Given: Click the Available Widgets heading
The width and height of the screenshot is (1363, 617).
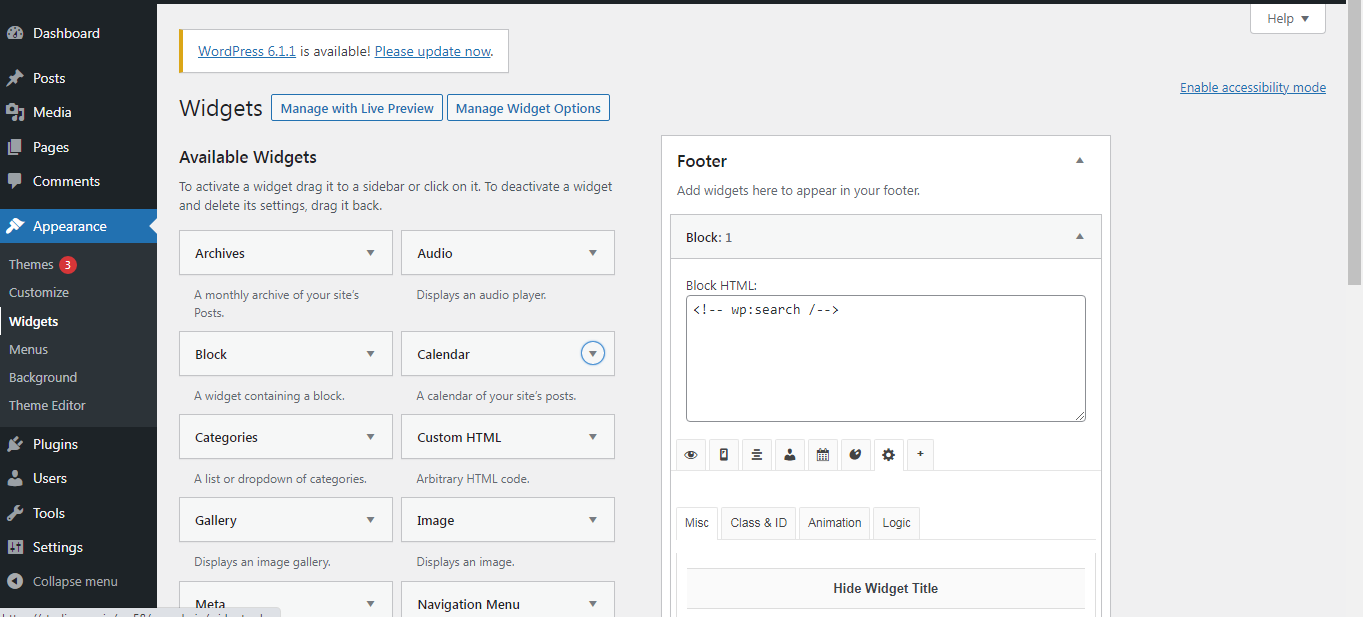Looking at the screenshot, I should [248, 157].
